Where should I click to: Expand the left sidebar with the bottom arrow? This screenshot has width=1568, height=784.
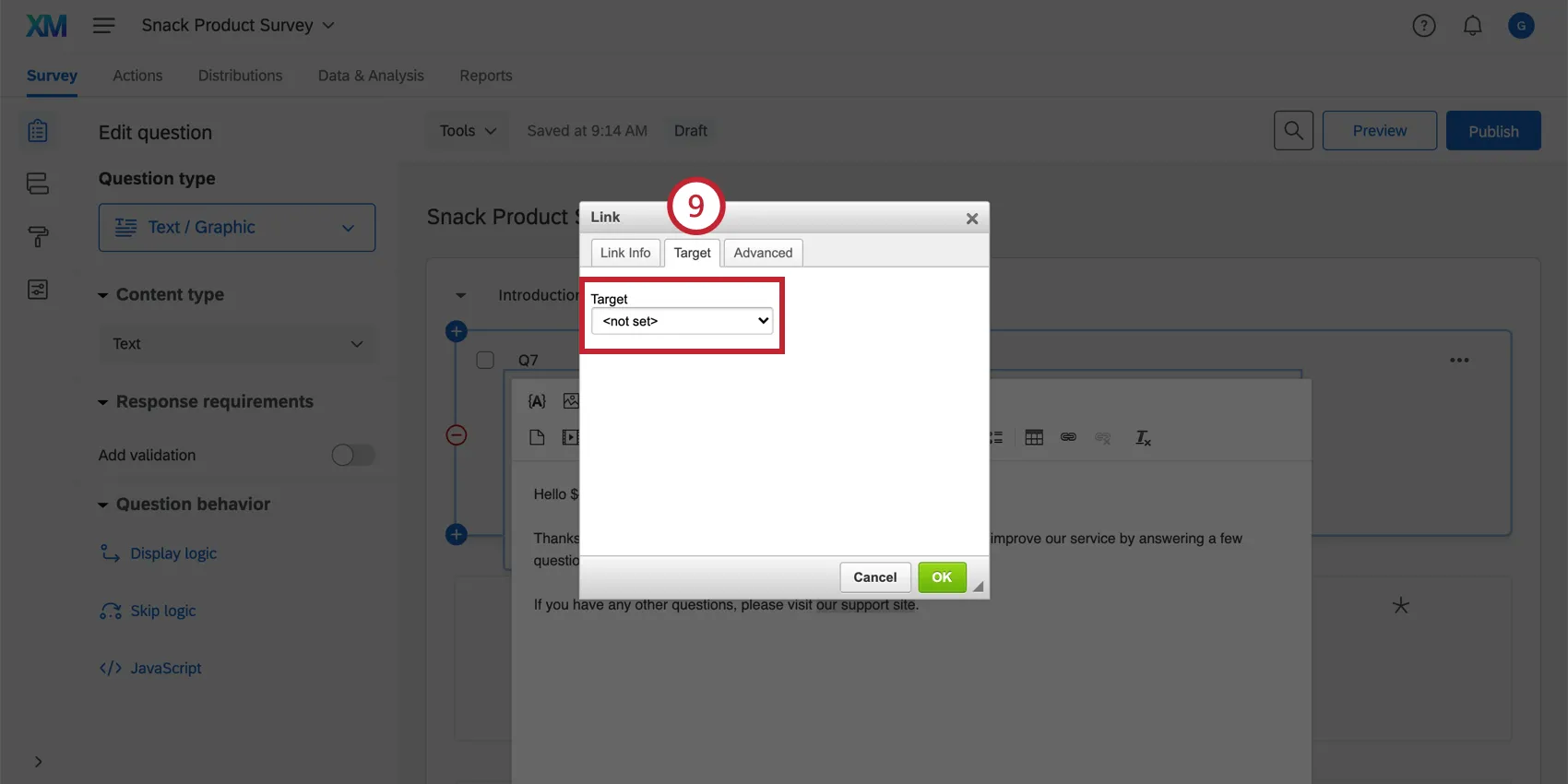(x=38, y=762)
